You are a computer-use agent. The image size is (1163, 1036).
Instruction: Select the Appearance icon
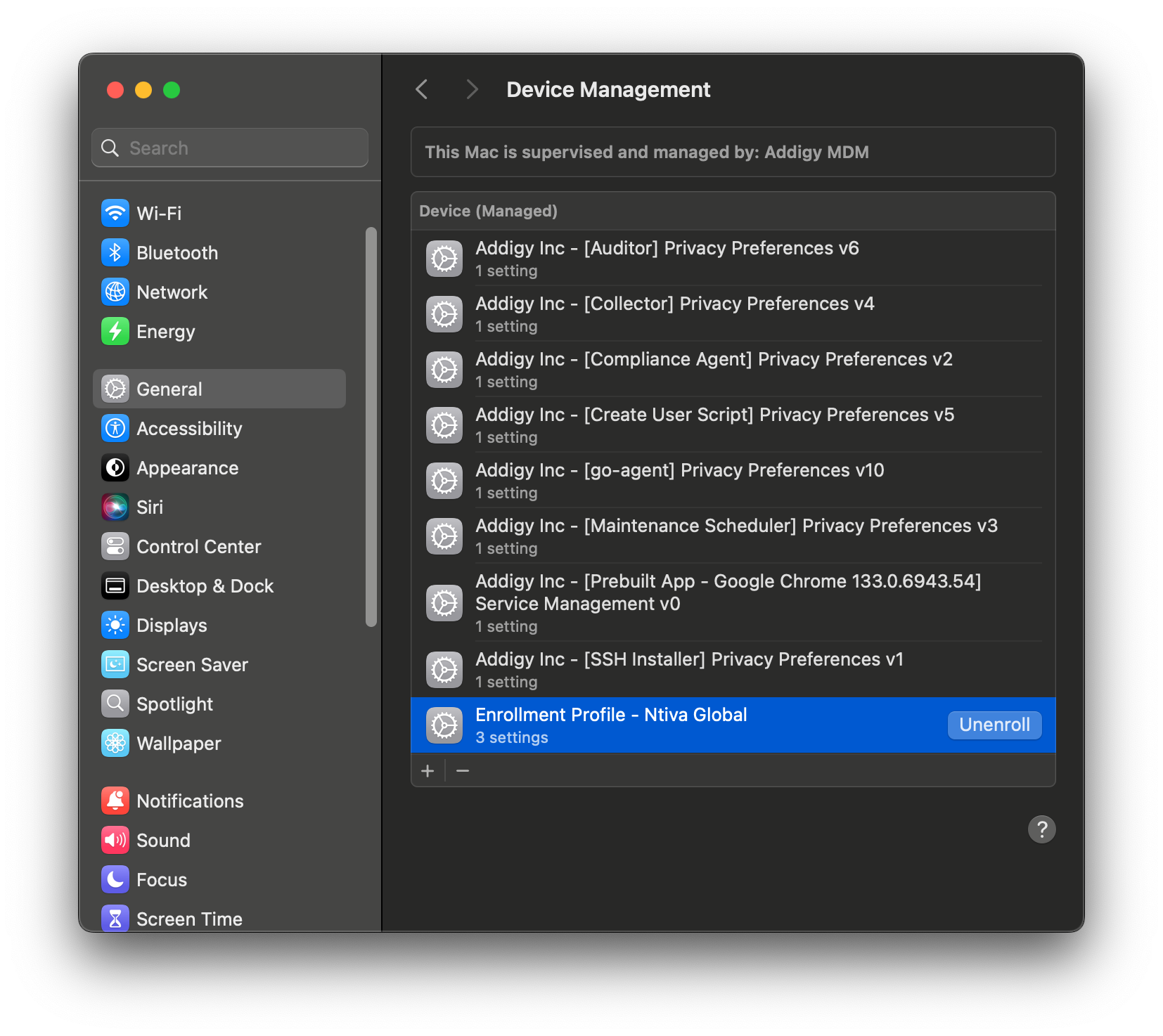115,467
